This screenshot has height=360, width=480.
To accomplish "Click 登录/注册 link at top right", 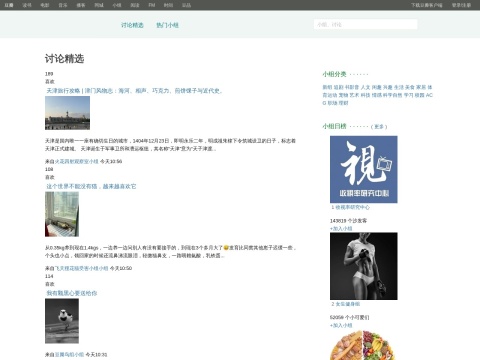I will tap(461, 5).
